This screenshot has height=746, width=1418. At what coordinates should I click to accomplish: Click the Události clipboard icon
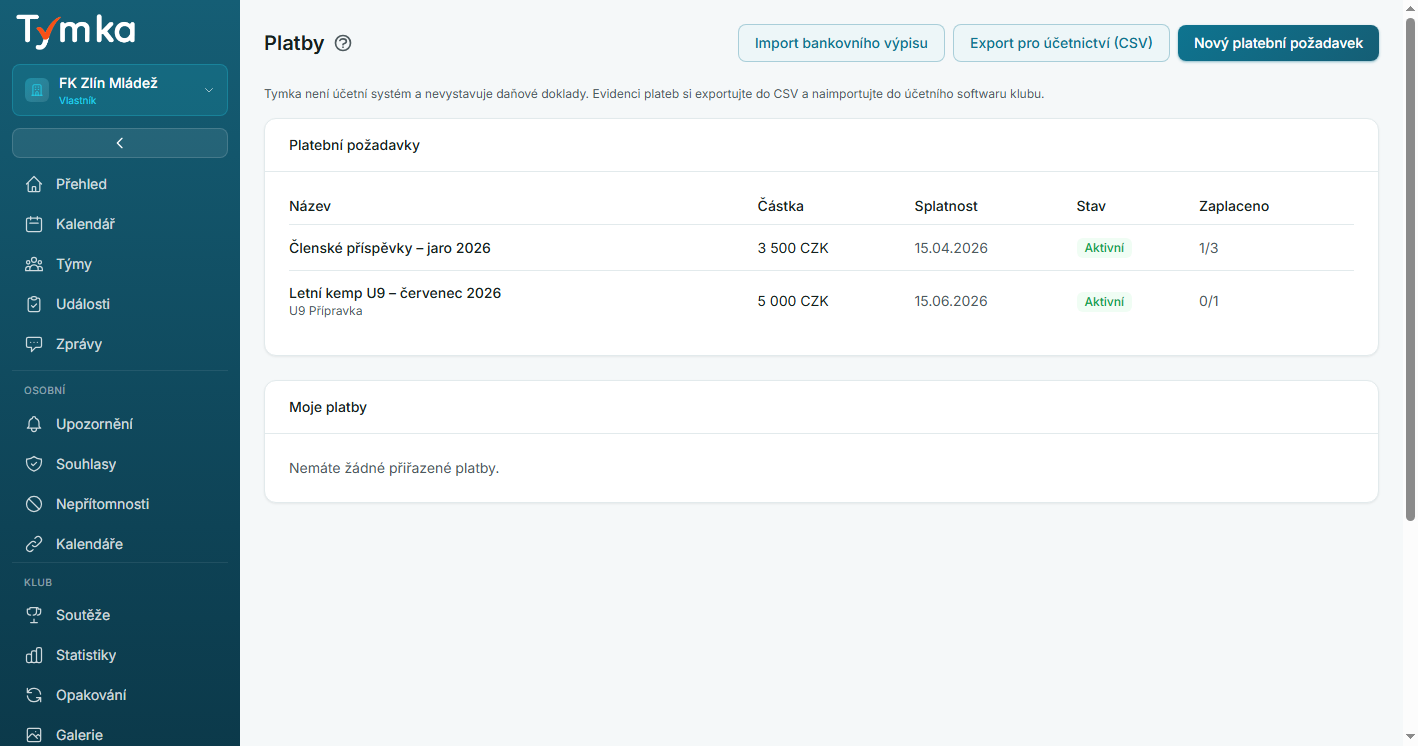pos(34,304)
